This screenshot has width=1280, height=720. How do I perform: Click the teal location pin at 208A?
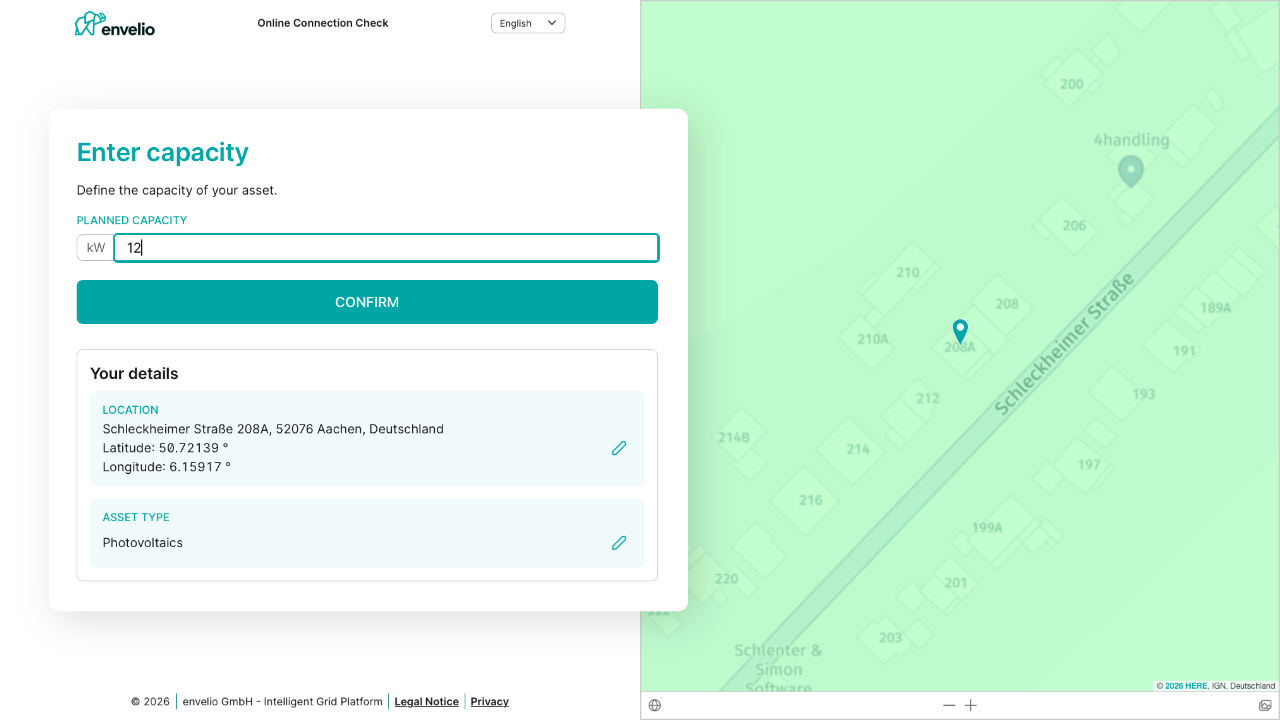pyautogui.click(x=960, y=330)
